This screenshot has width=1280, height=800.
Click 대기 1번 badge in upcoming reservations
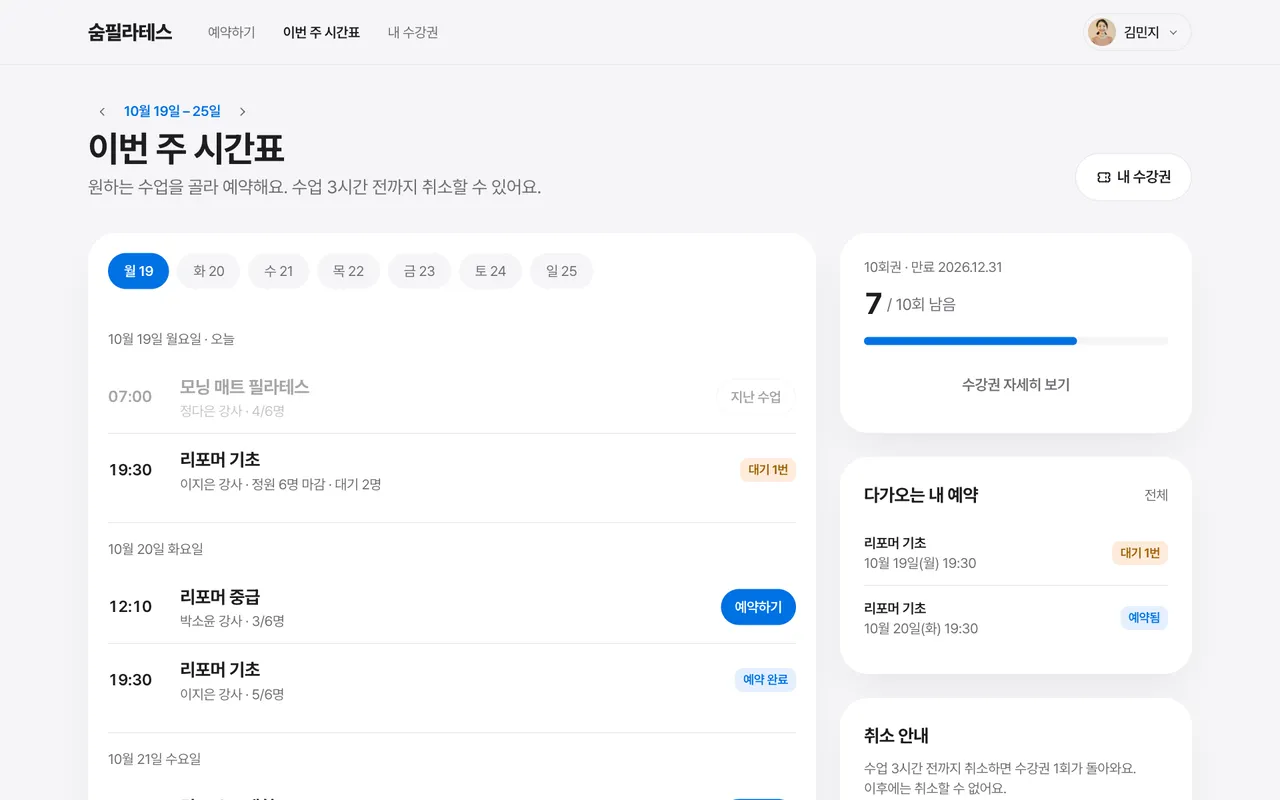(1140, 553)
